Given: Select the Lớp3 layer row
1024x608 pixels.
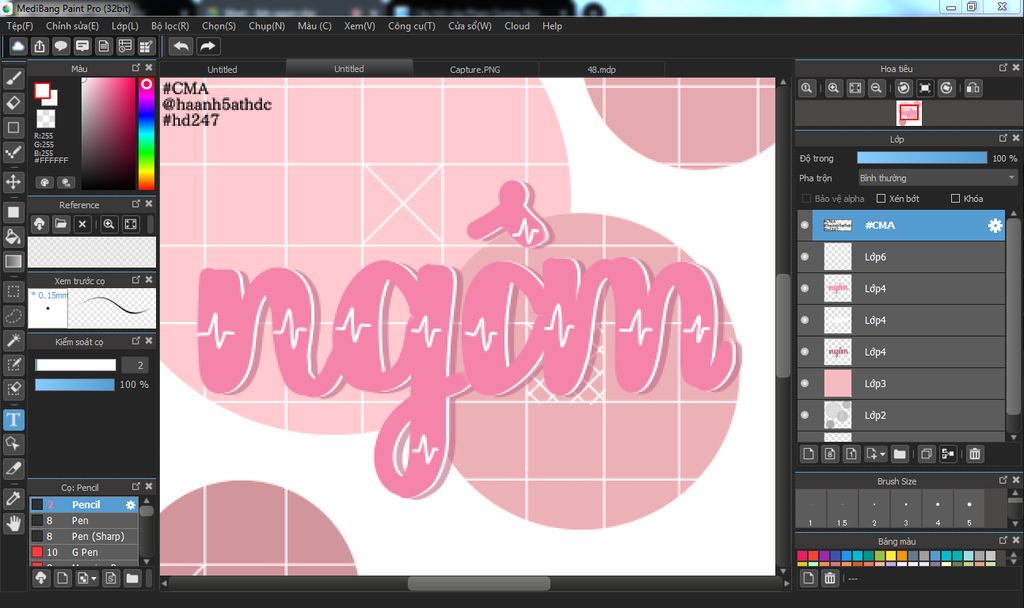Looking at the screenshot, I should click(x=901, y=383).
